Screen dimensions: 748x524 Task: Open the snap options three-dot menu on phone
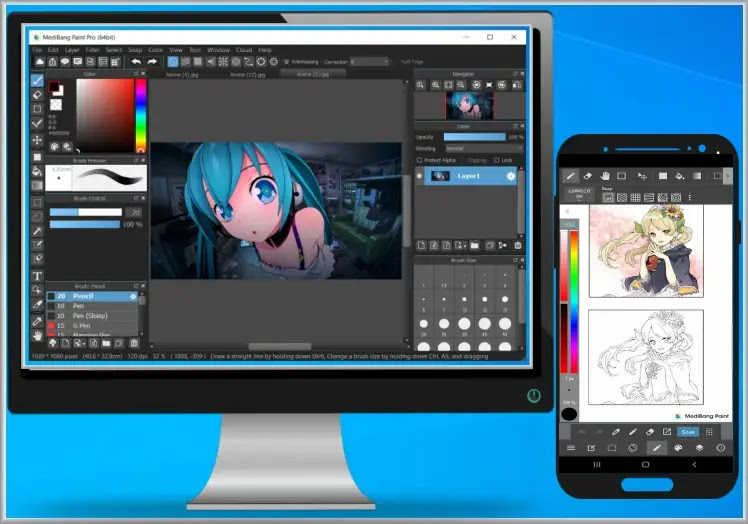click(689, 198)
